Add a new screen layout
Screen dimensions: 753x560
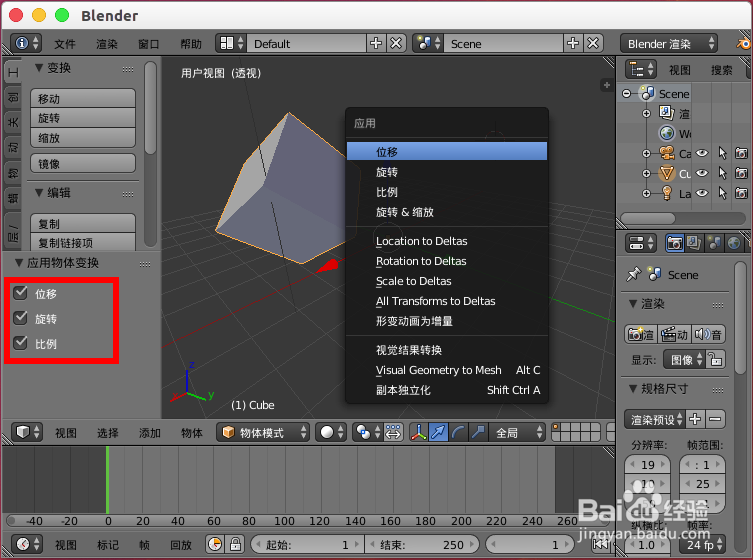tap(376, 43)
